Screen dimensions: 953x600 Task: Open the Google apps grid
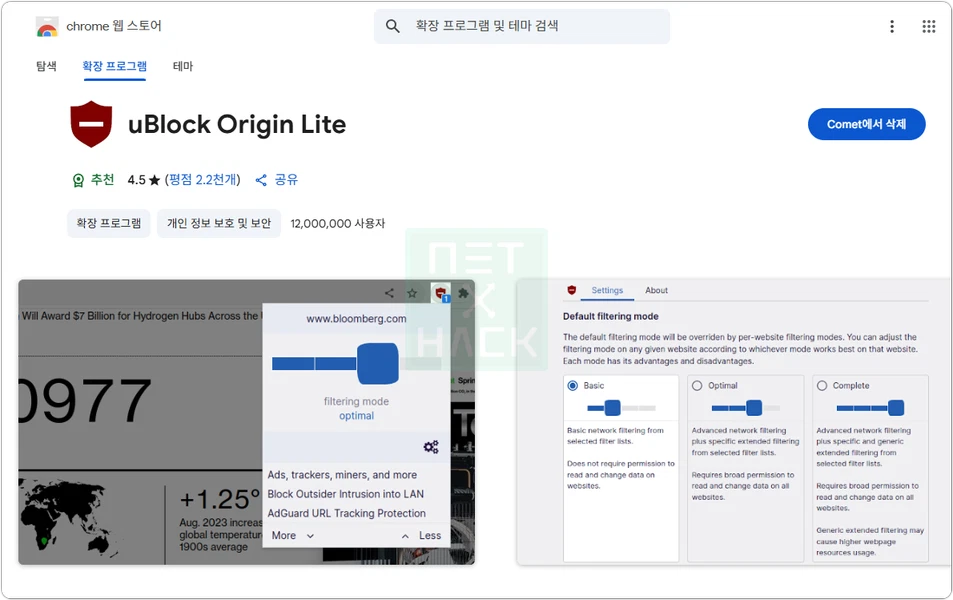[x=929, y=27]
